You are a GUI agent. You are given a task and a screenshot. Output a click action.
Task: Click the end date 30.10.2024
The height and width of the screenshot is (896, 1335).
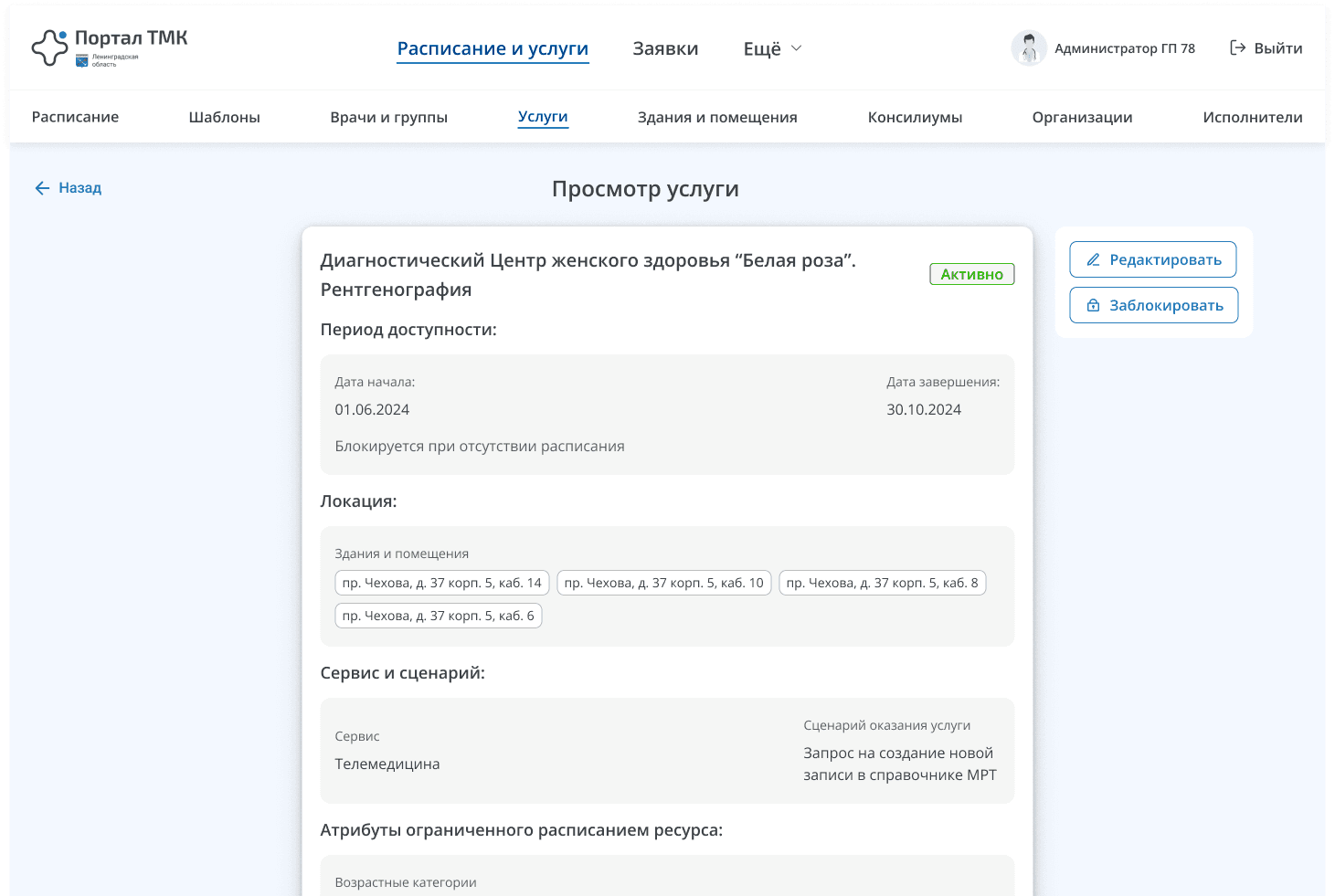coord(924,410)
